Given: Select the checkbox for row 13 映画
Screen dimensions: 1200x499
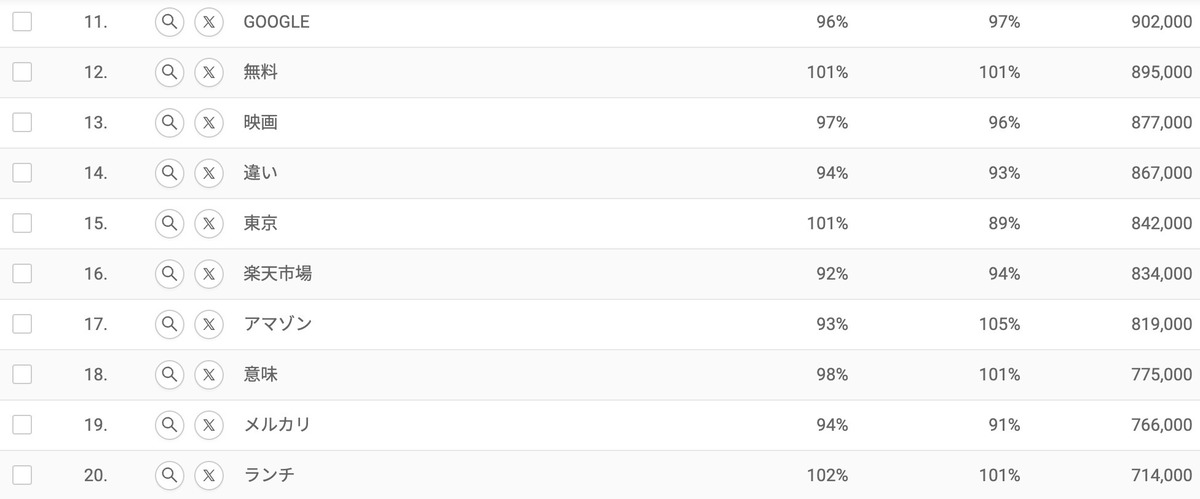Looking at the screenshot, I should (22, 122).
